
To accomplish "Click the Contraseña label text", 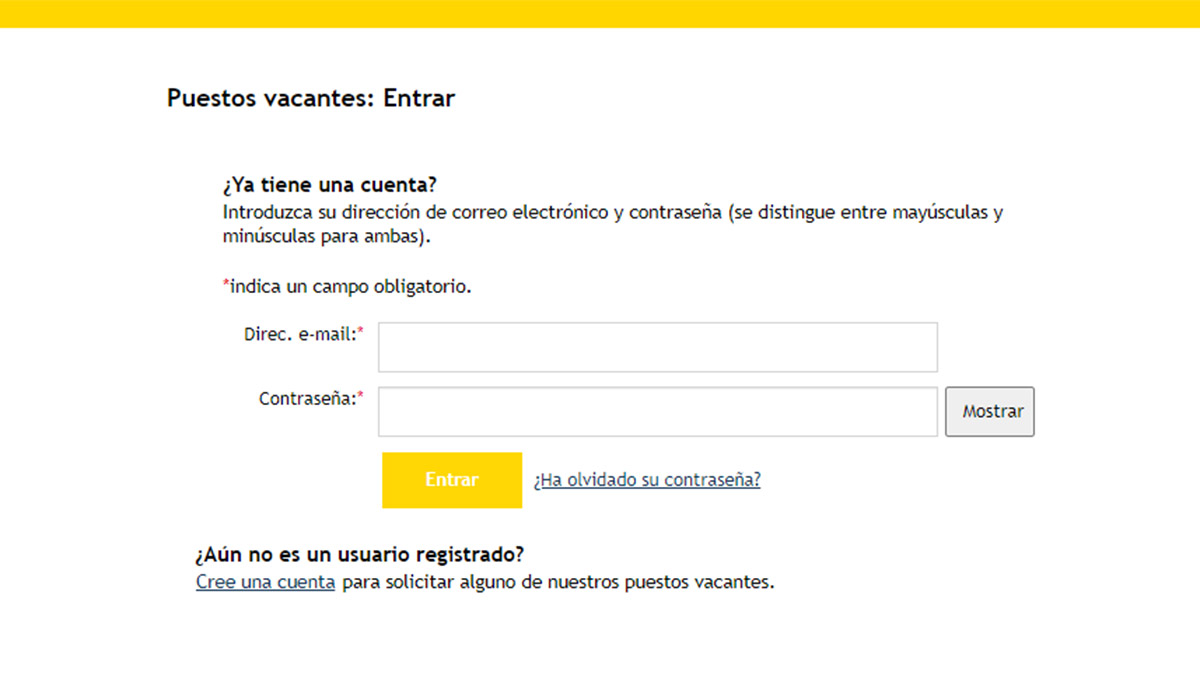I will [307, 398].
